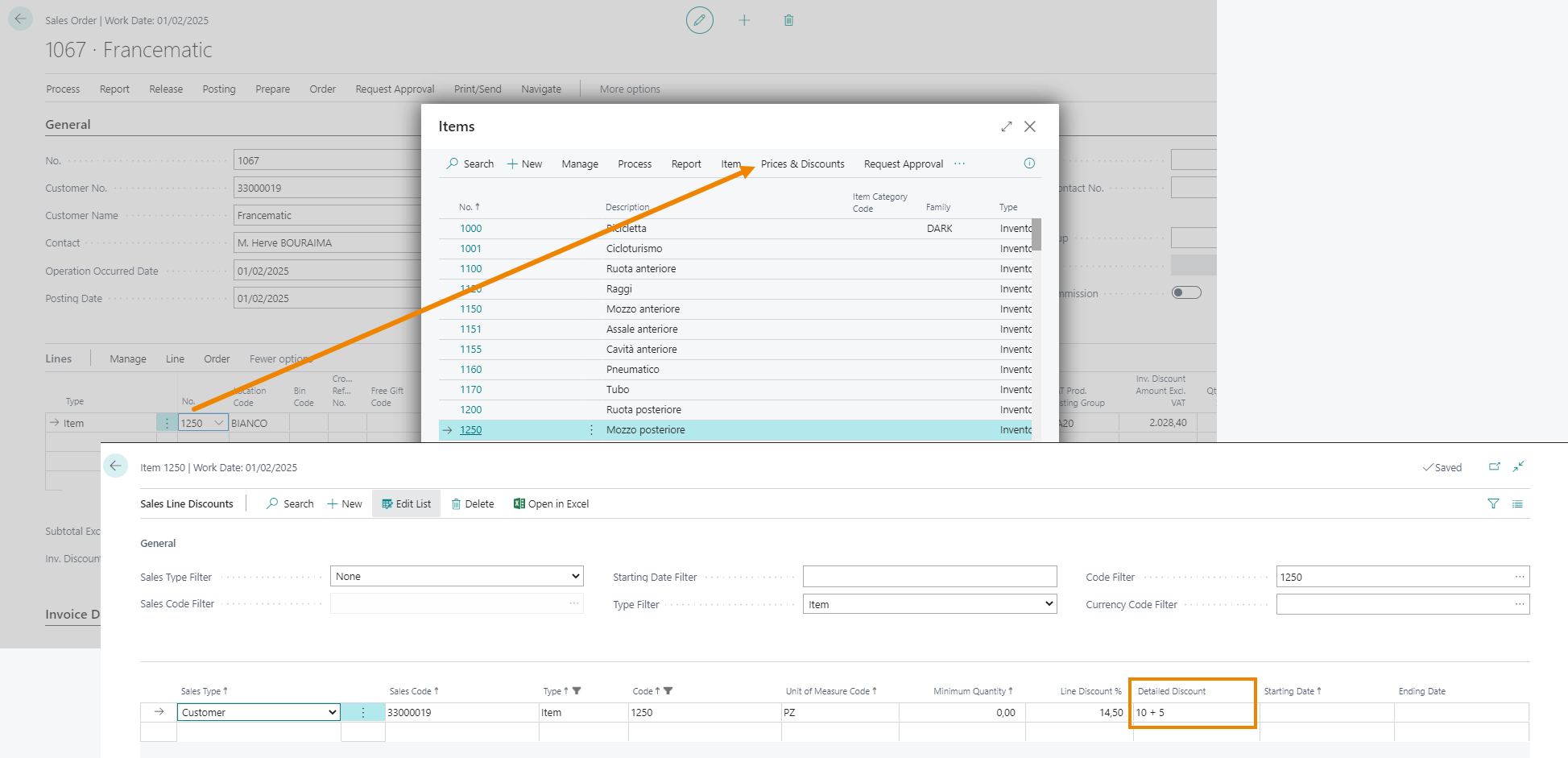The image size is (1568, 758).
Task: Click the back arrow on Item 1250 page
Action: point(115,466)
